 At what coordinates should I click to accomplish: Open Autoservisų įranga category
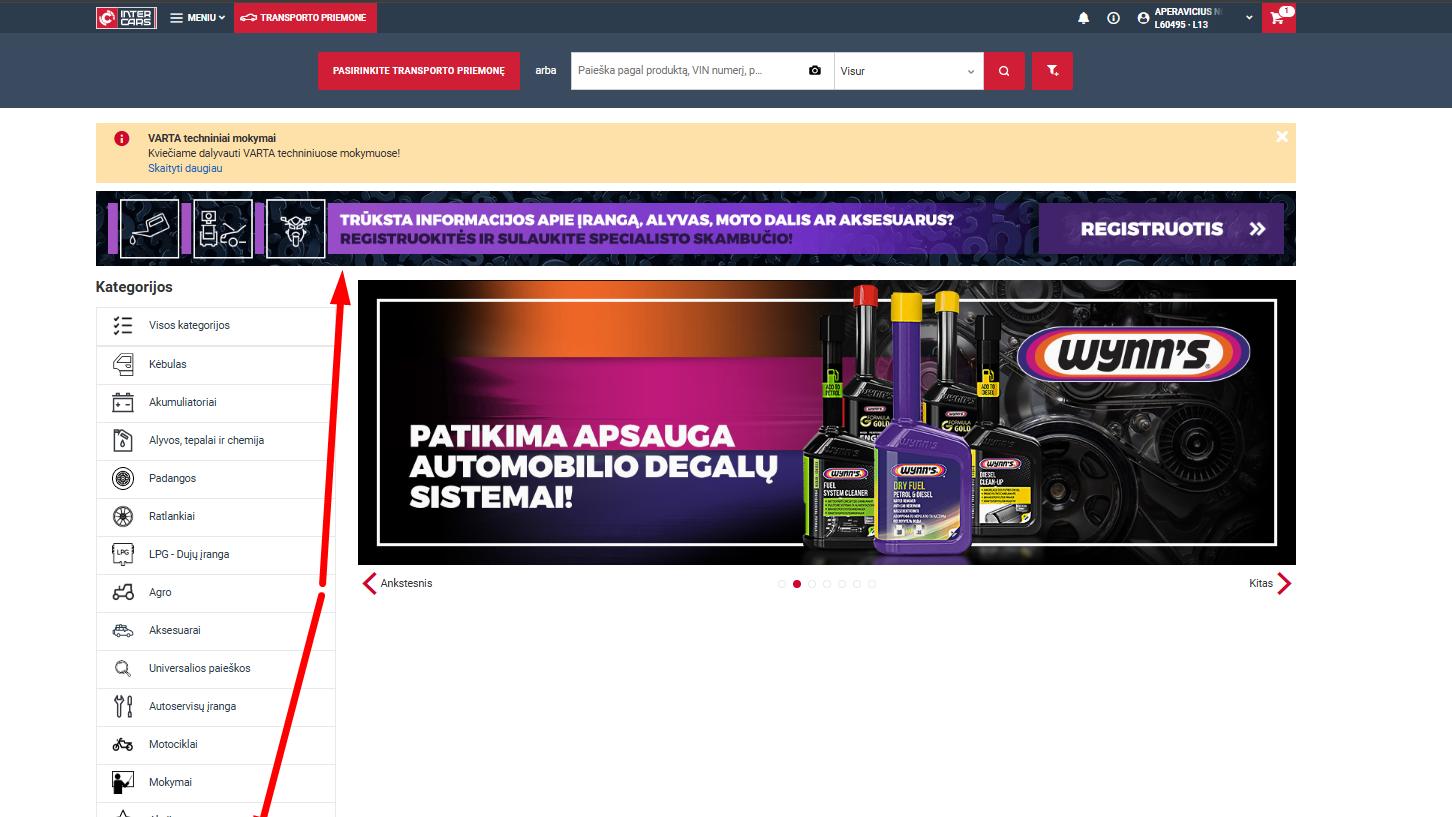click(215, 707)
